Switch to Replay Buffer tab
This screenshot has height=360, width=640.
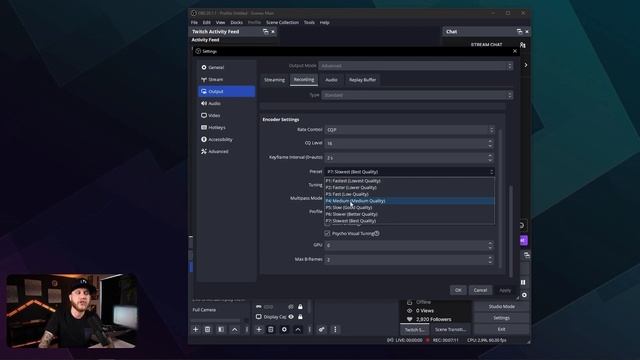coord(362,80)
